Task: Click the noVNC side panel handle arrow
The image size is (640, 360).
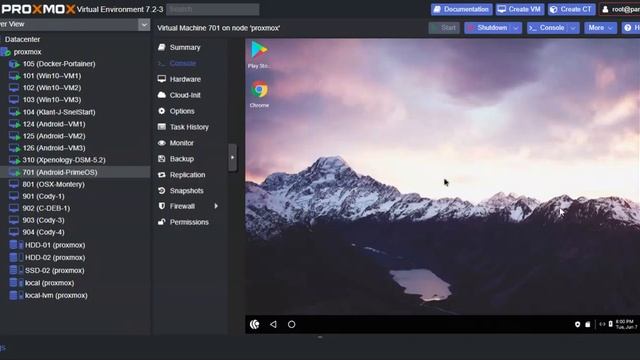Action: pos(232,158)
